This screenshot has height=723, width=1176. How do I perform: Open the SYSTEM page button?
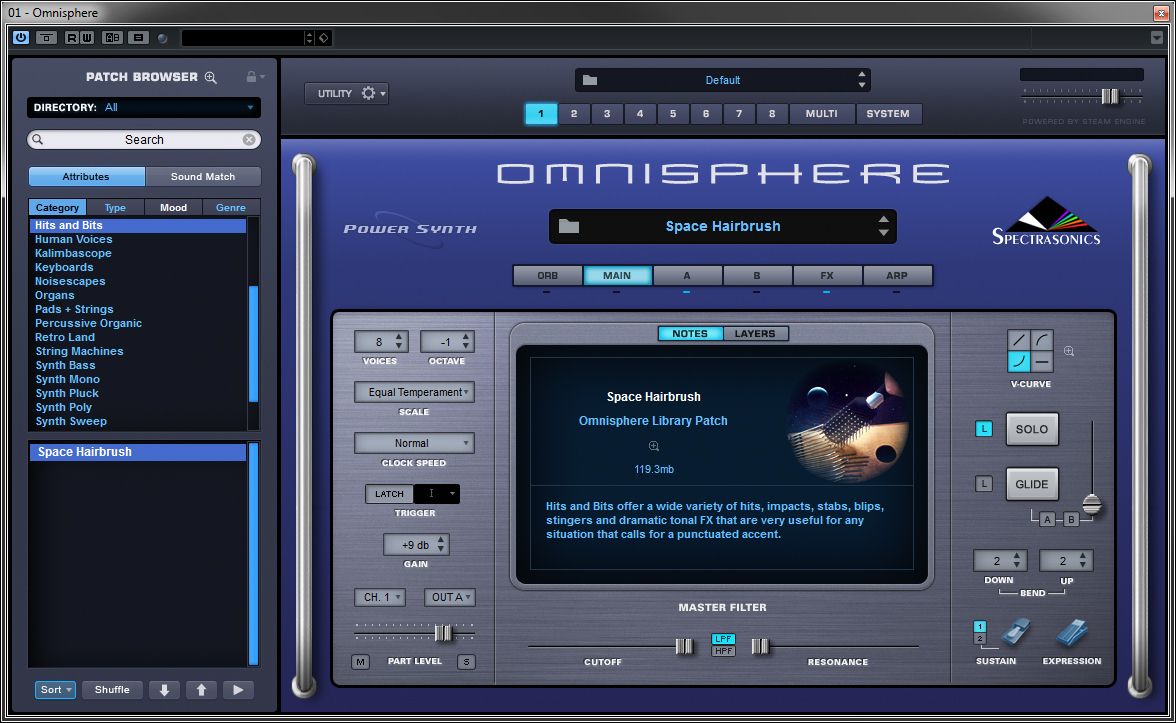point(888,113)
